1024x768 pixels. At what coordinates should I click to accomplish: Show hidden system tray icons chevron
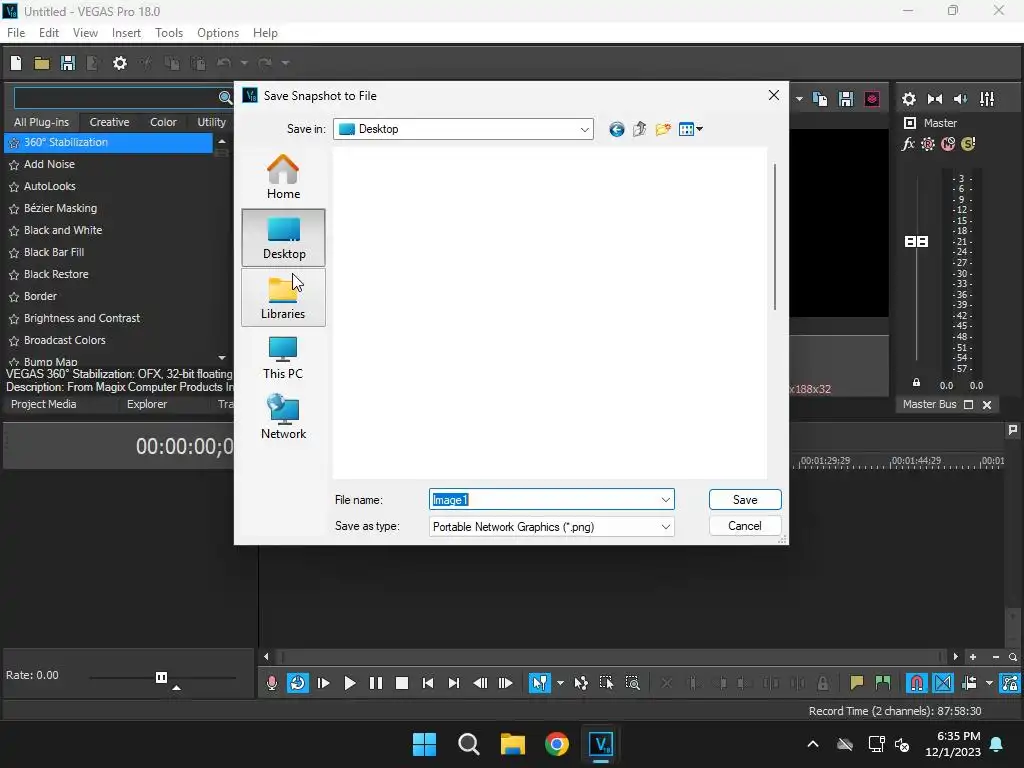coord(813,744)
